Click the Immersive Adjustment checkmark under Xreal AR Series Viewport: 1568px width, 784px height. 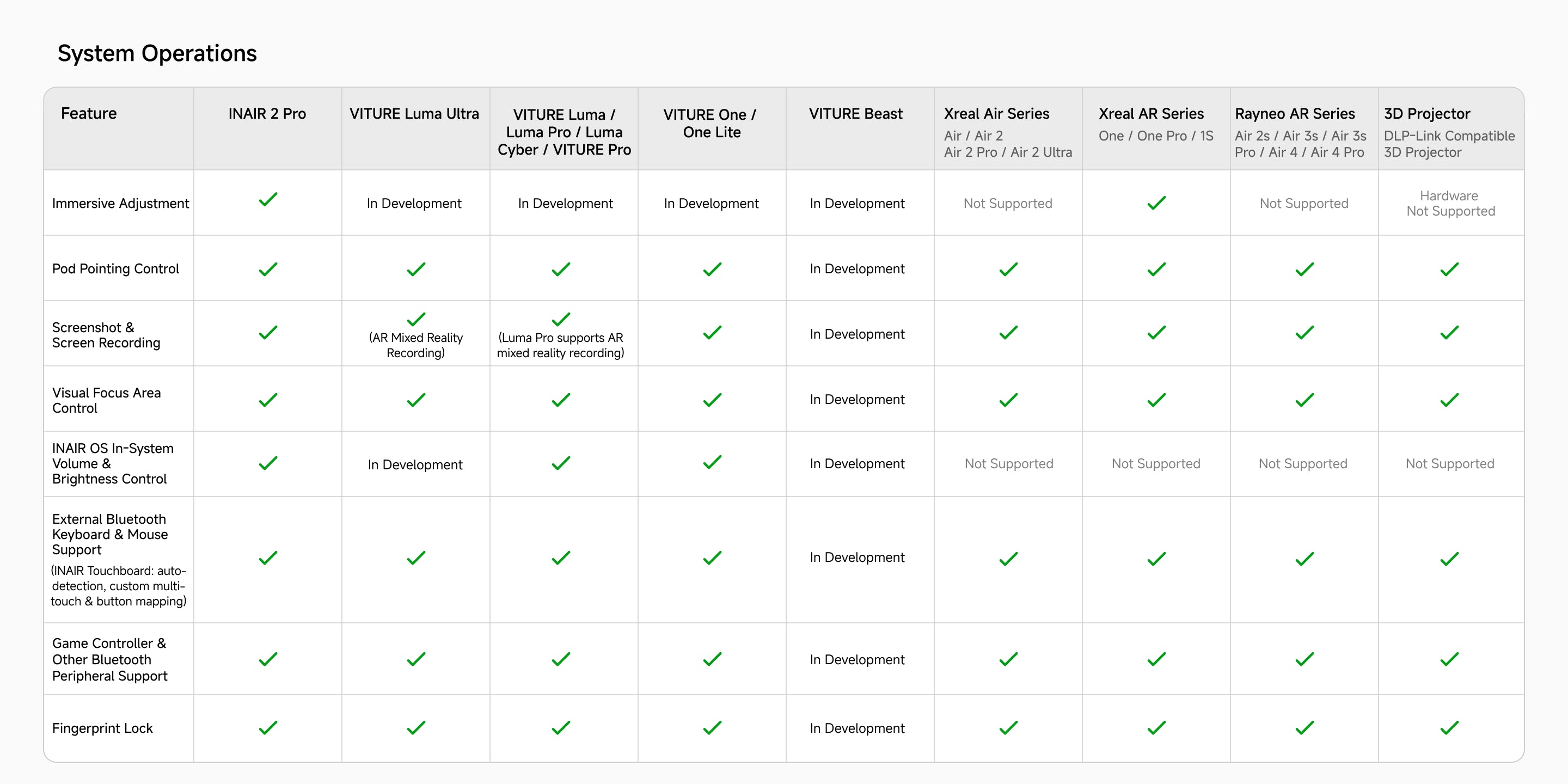[x=1156, y=203]
